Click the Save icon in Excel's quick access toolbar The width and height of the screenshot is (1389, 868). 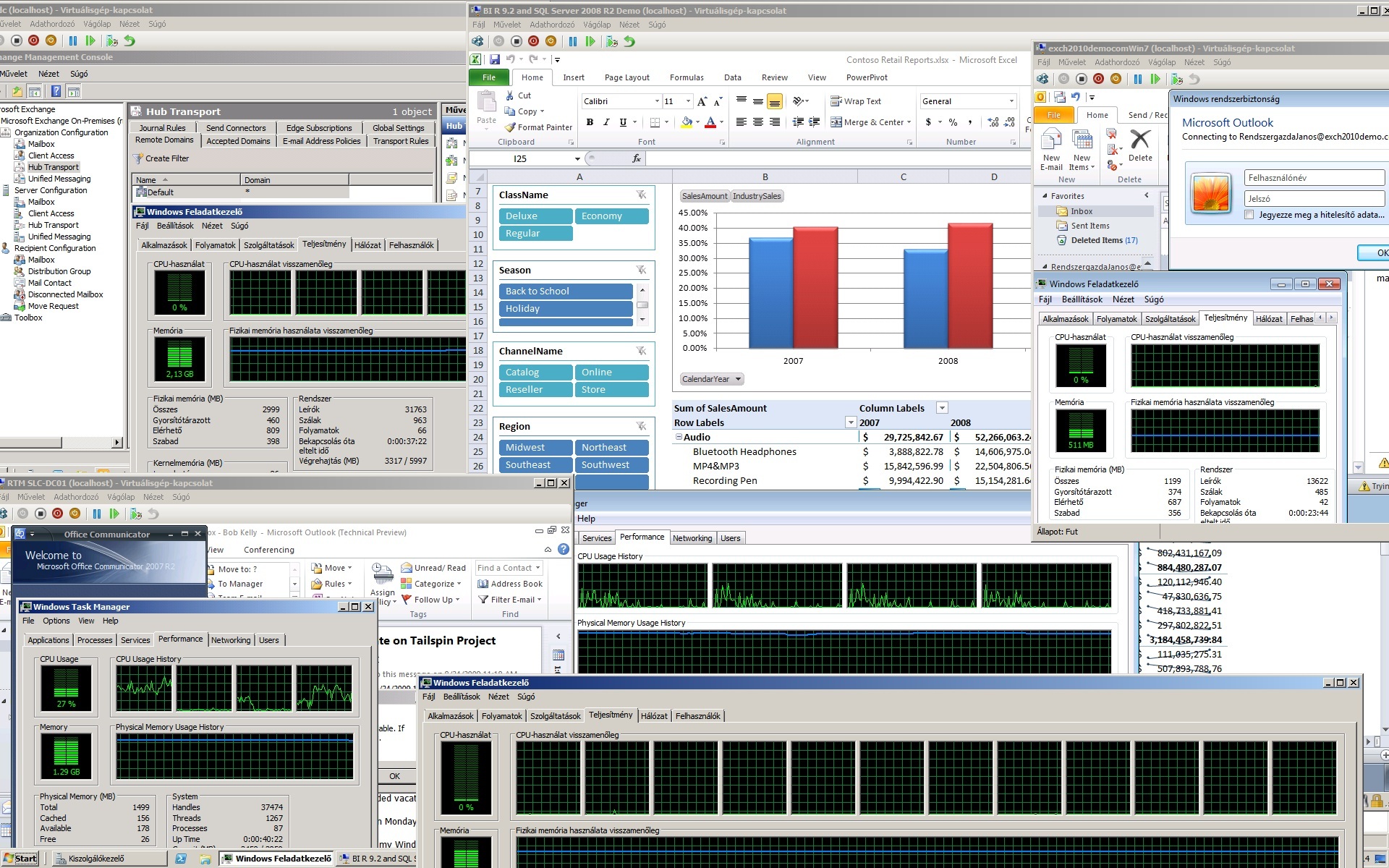pos(495,59)
